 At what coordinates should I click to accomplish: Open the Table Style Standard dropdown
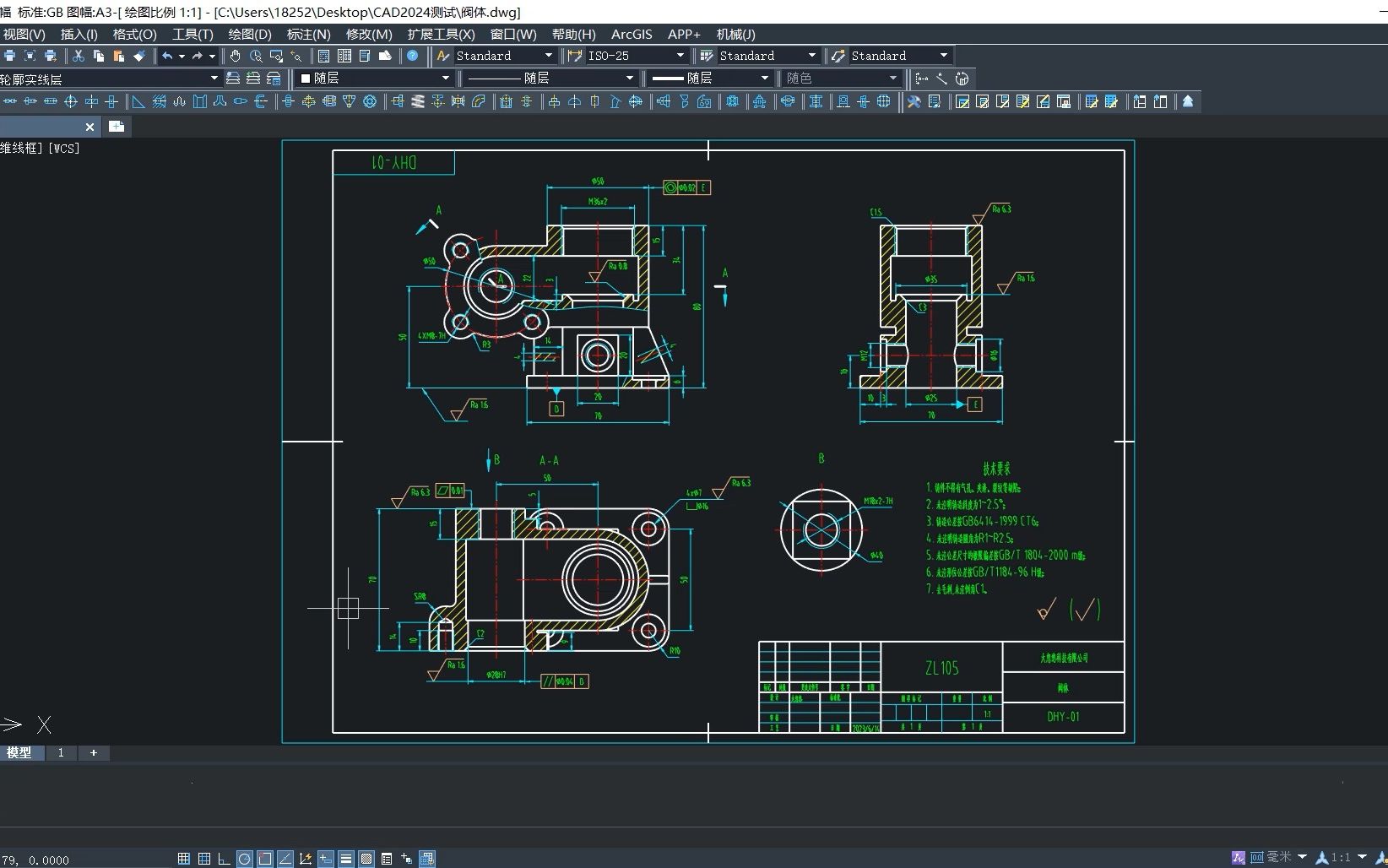point(767,56)
